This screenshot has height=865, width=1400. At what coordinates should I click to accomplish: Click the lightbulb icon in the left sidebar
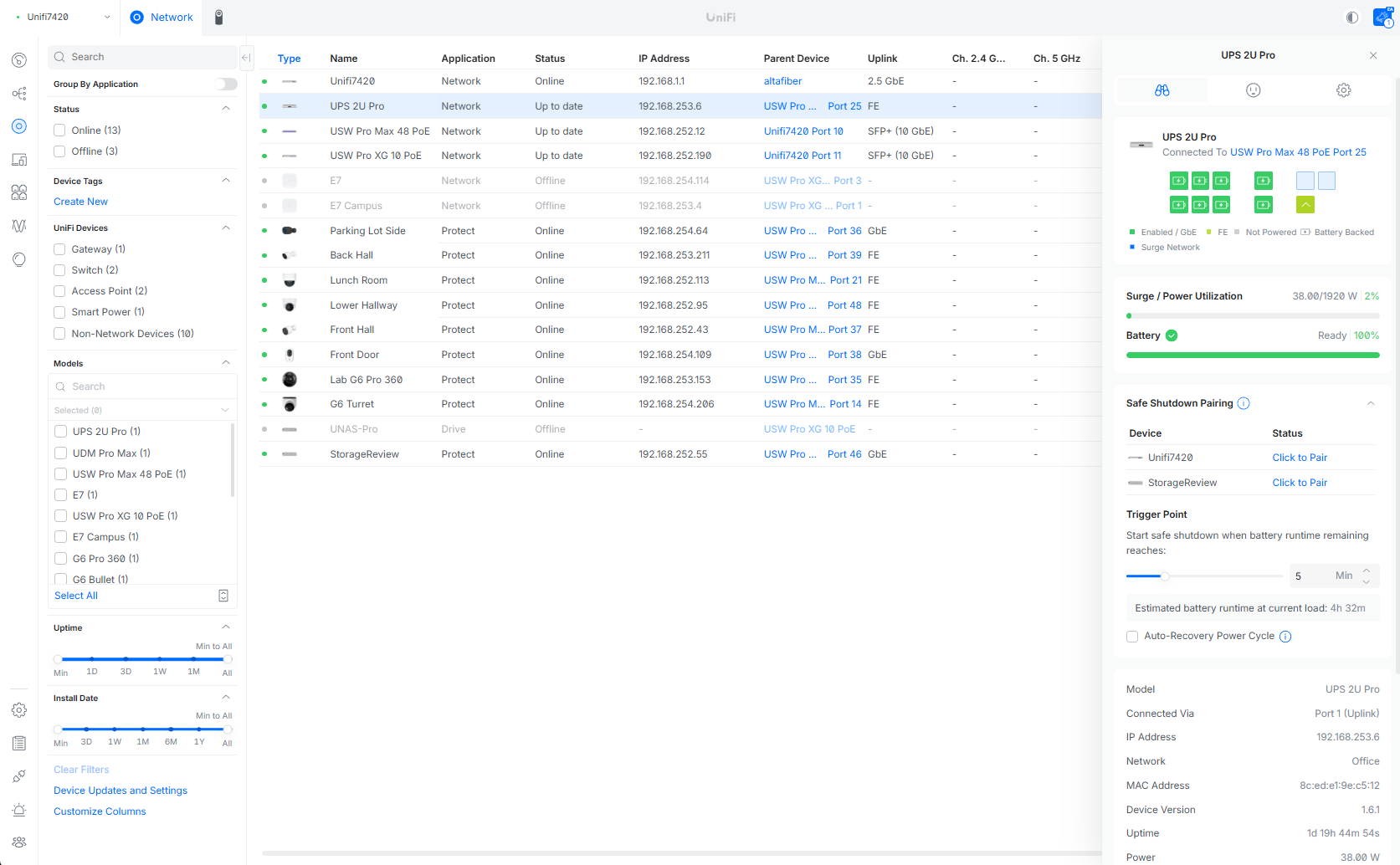point(19,259)
